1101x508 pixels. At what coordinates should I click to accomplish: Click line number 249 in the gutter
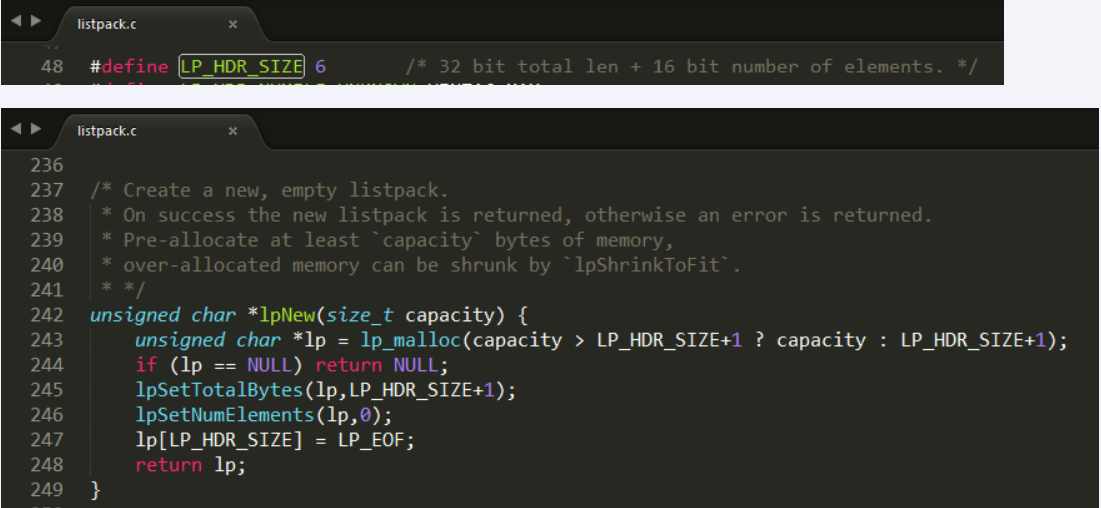[x=46, y=490]
